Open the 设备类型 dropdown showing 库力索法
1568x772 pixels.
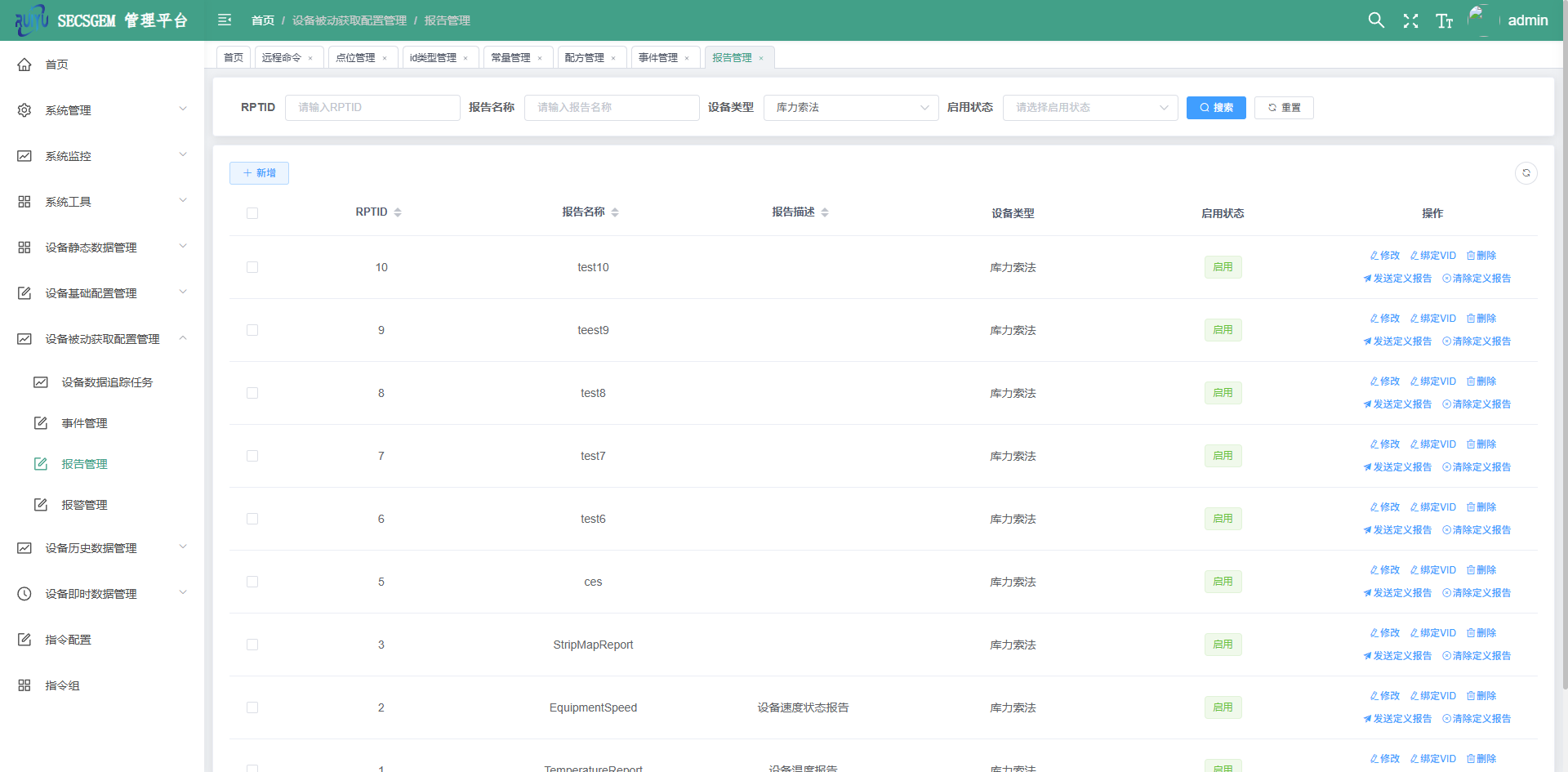(851, 108)
